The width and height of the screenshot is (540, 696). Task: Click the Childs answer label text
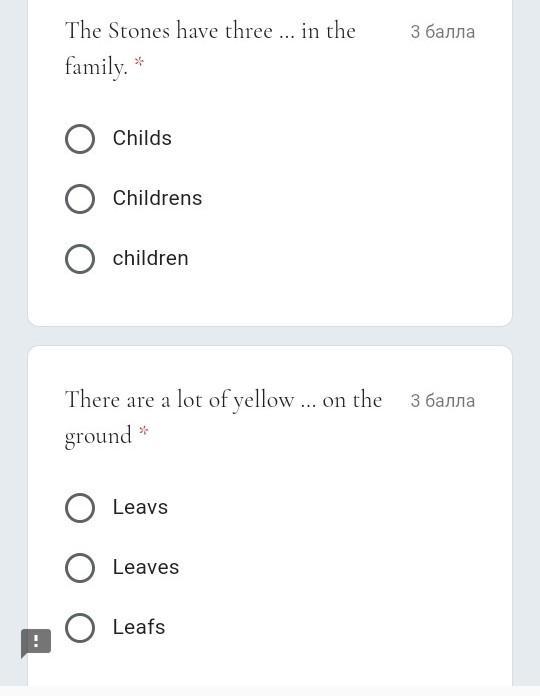[142, 138]
